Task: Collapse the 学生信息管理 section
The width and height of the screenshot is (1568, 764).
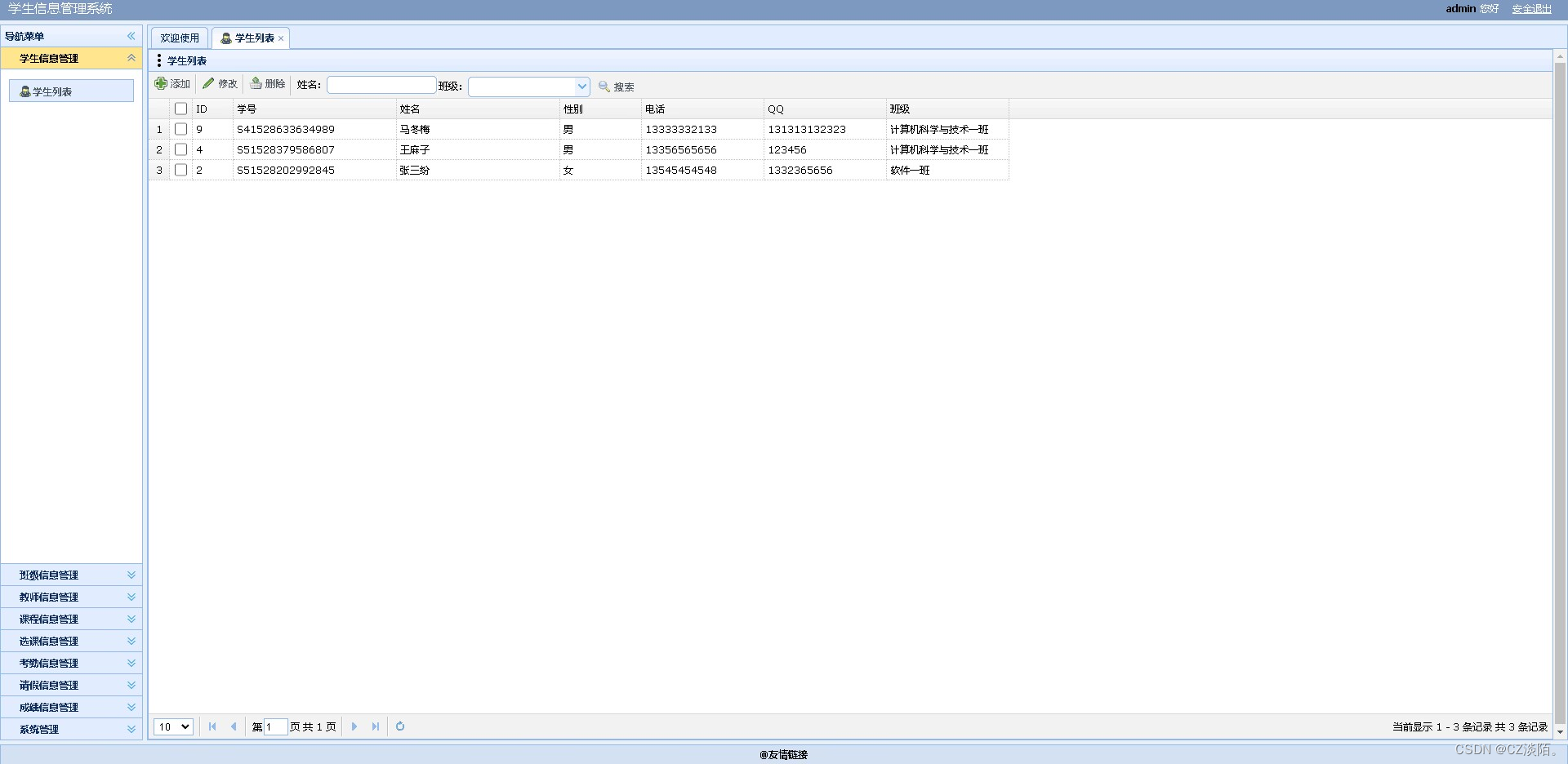Action: click(131, 58)
